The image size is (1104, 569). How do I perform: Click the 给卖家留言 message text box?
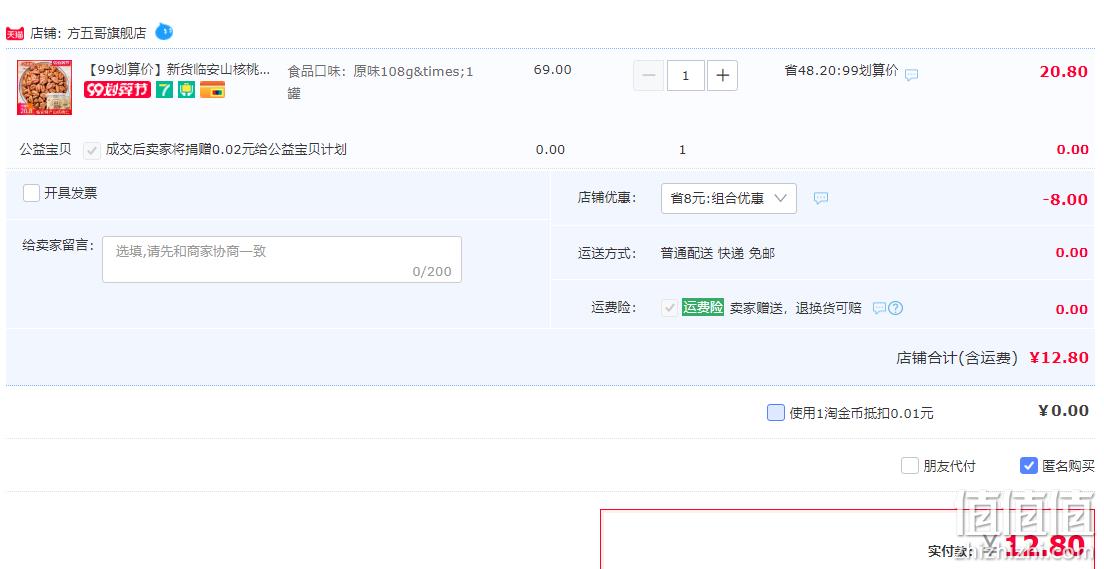(282, 259)
